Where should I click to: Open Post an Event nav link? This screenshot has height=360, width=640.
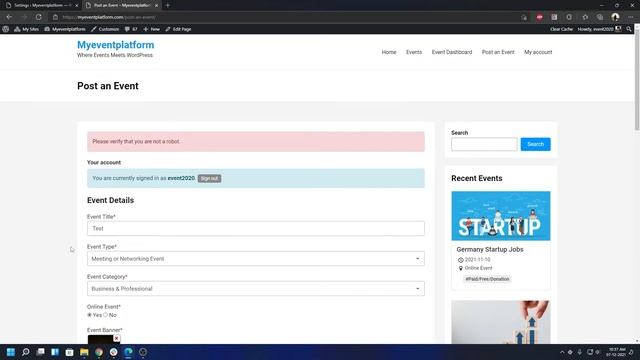click(x=498, y=52)
